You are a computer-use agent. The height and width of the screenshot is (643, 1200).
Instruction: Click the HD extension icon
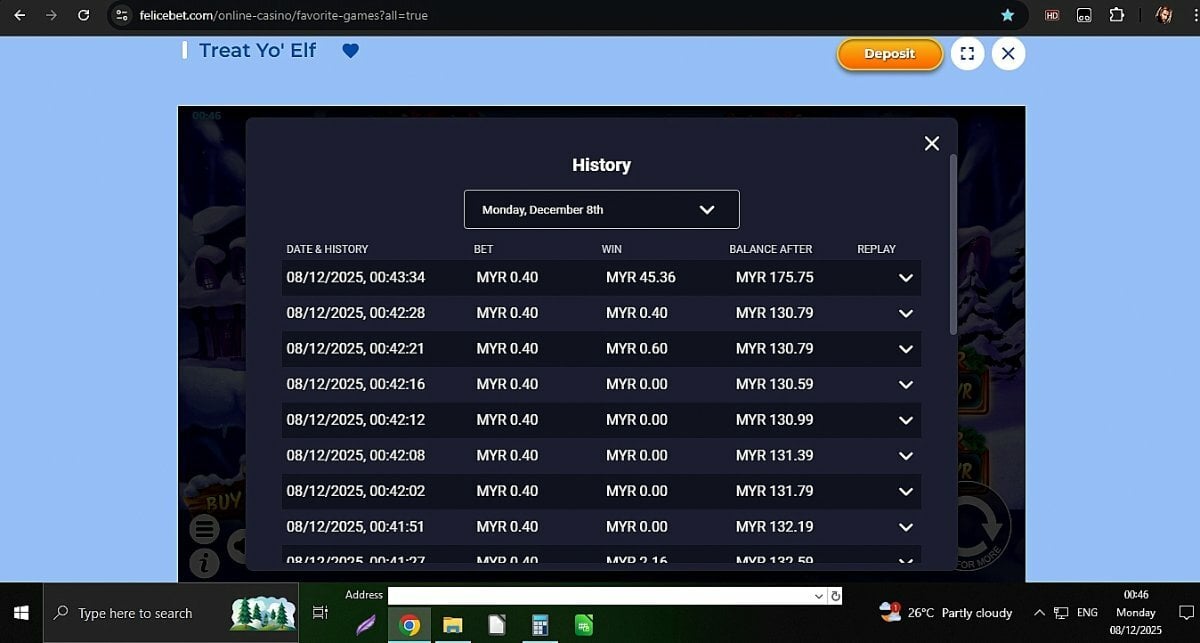[1052, 15]
